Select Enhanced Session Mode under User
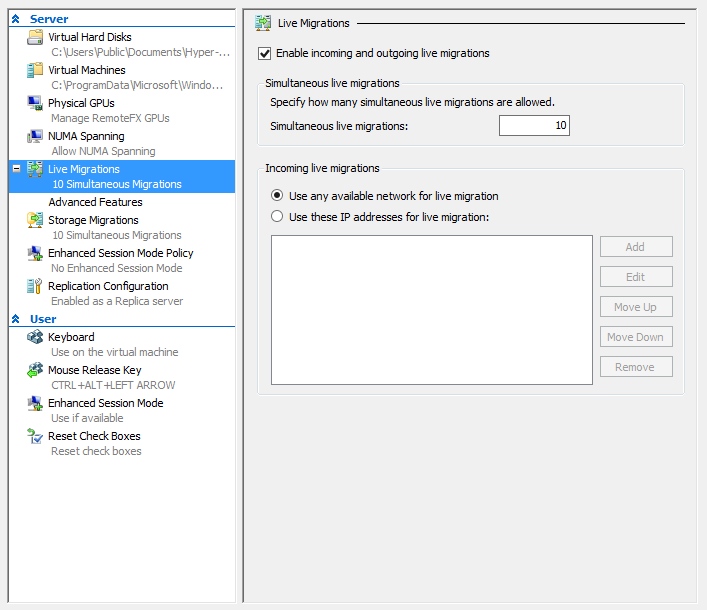This screenshot has height=610, width=707. coord(105,403)
